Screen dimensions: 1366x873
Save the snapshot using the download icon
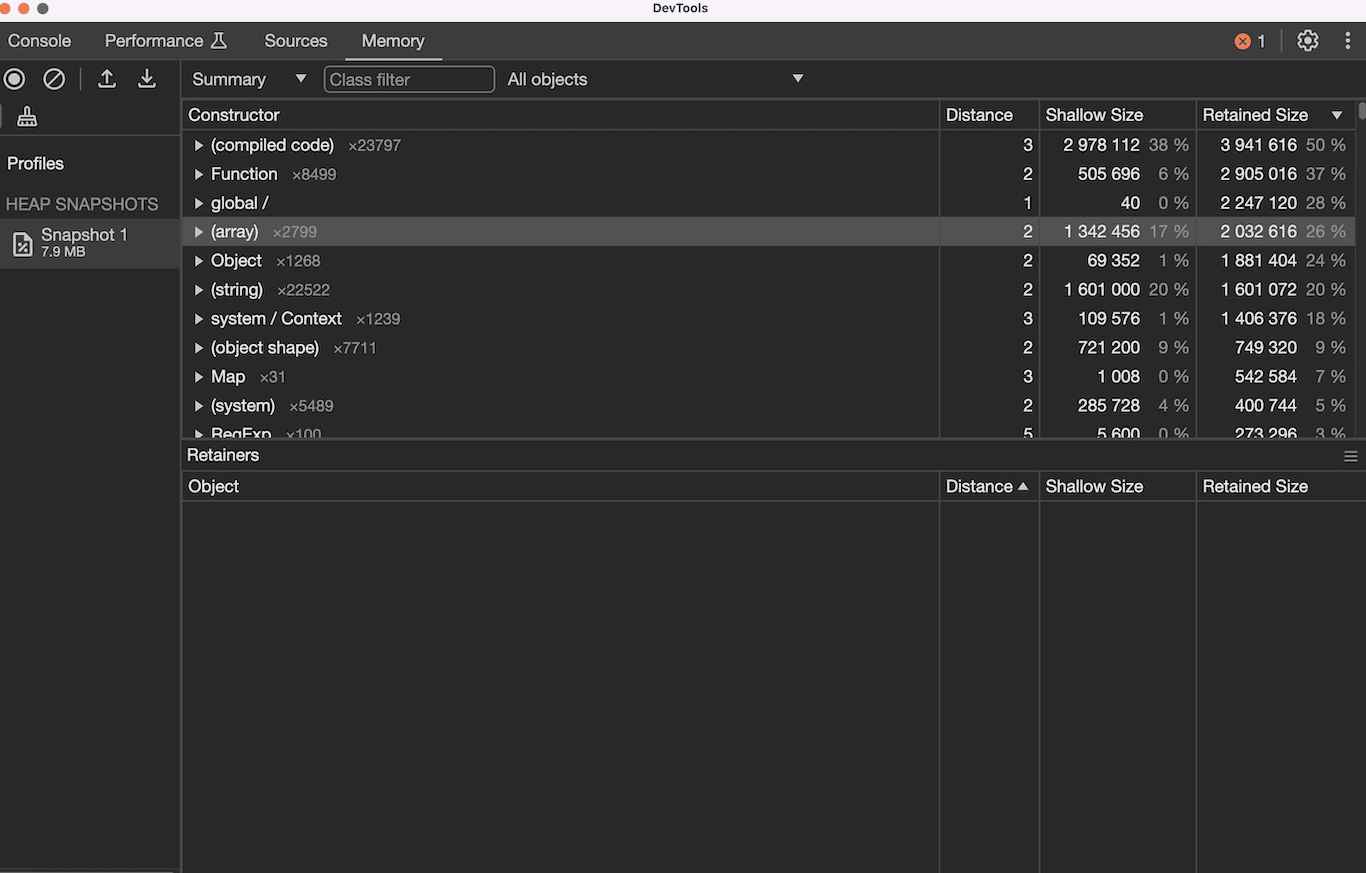pyautogui.click(x=147, y=78)
